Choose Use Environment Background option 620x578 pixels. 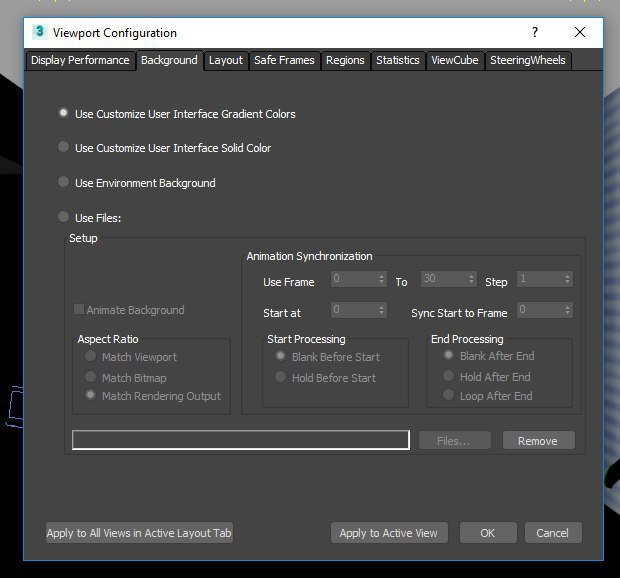point(64,183)
